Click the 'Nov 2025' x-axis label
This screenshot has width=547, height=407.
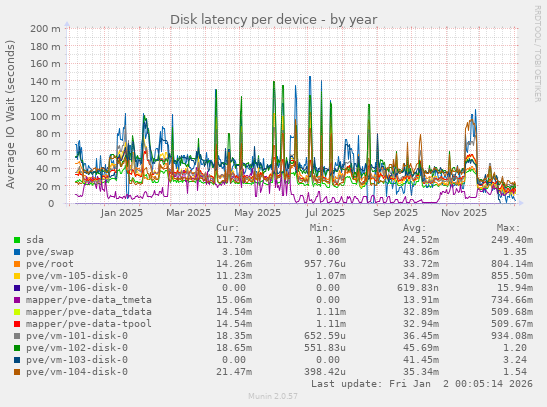(x=464, y=213)
